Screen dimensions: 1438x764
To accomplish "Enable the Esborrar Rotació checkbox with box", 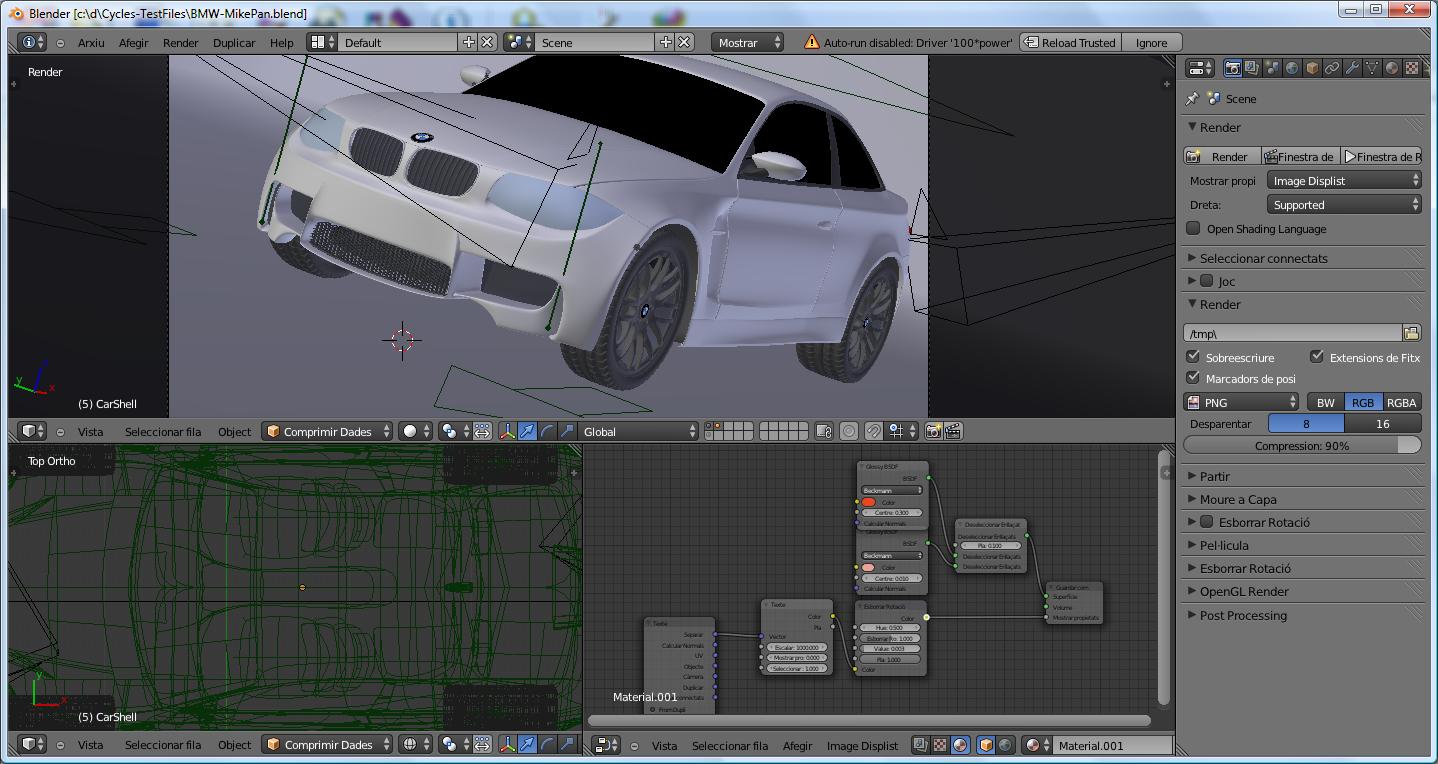I will [1207, 522].
